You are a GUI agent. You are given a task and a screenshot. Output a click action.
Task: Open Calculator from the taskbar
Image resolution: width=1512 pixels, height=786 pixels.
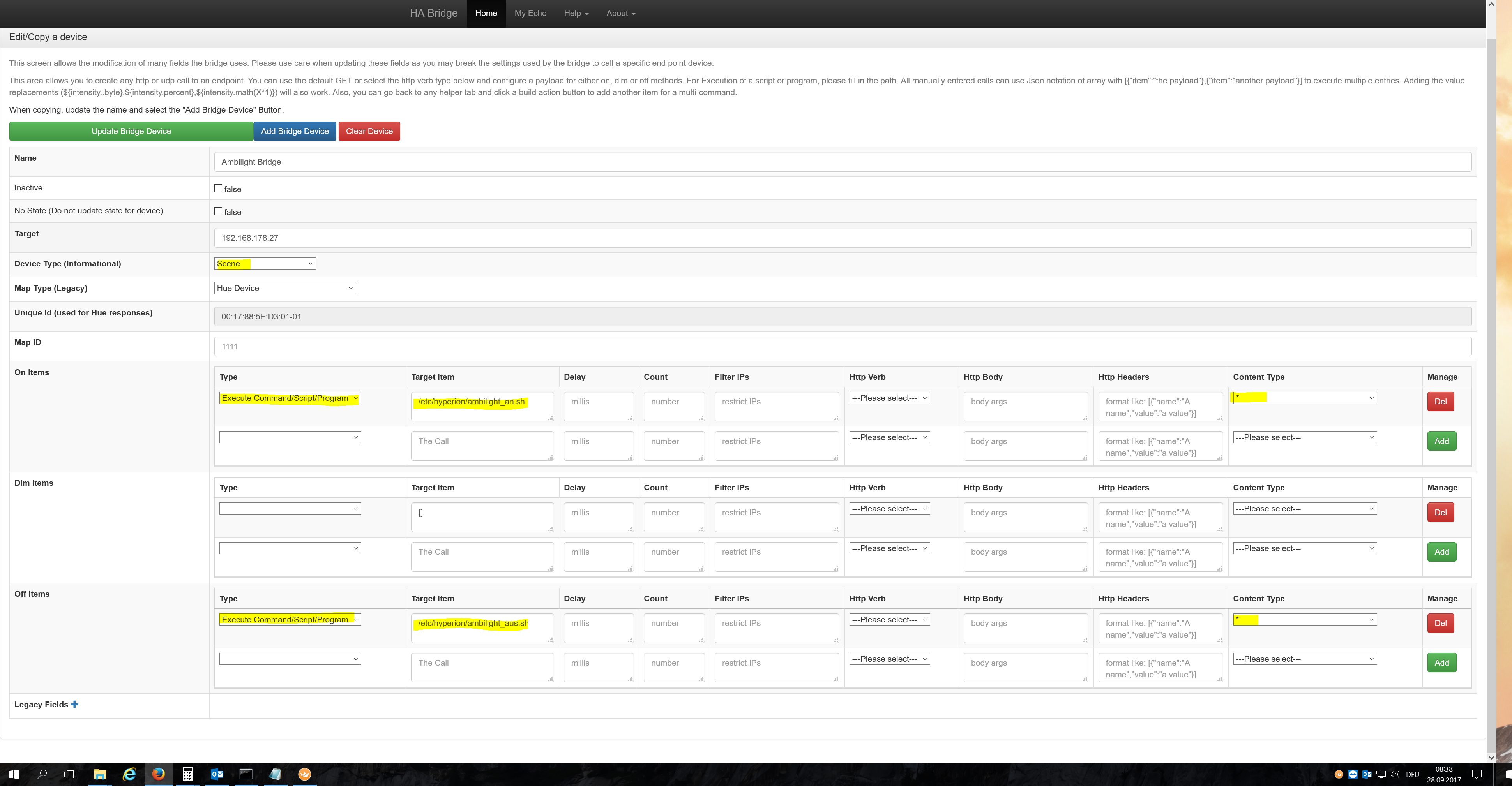(187, 774)
